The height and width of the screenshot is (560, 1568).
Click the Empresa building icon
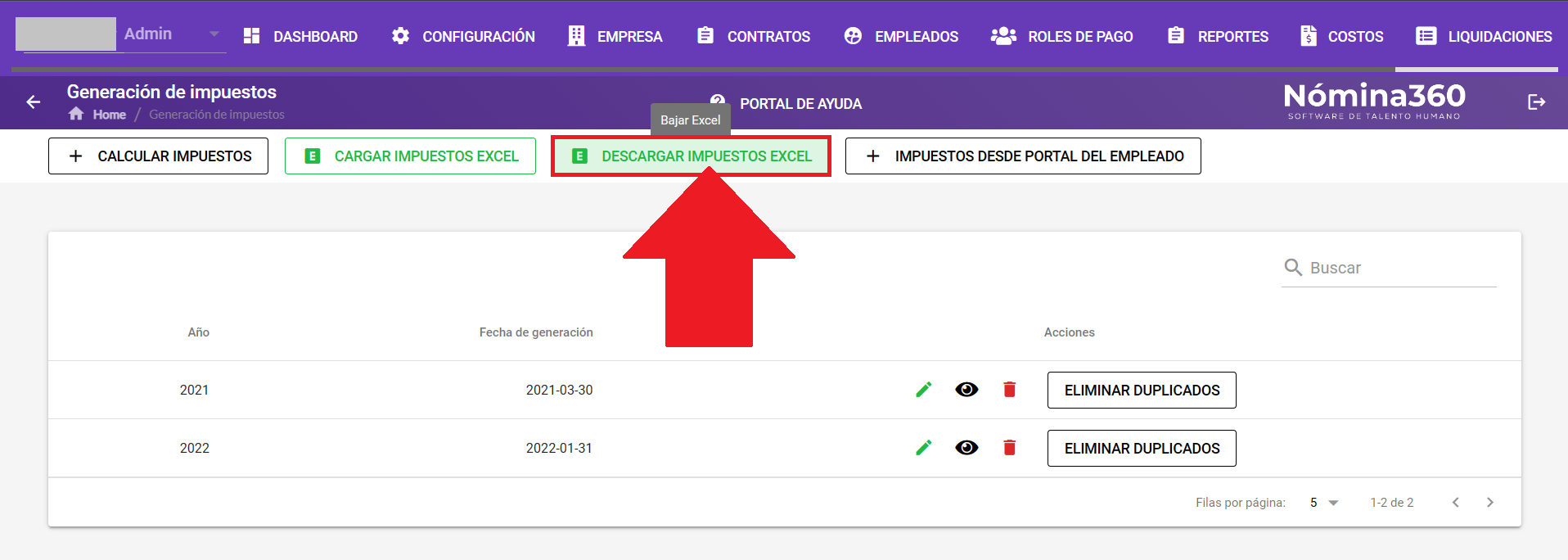coord(576,36)
